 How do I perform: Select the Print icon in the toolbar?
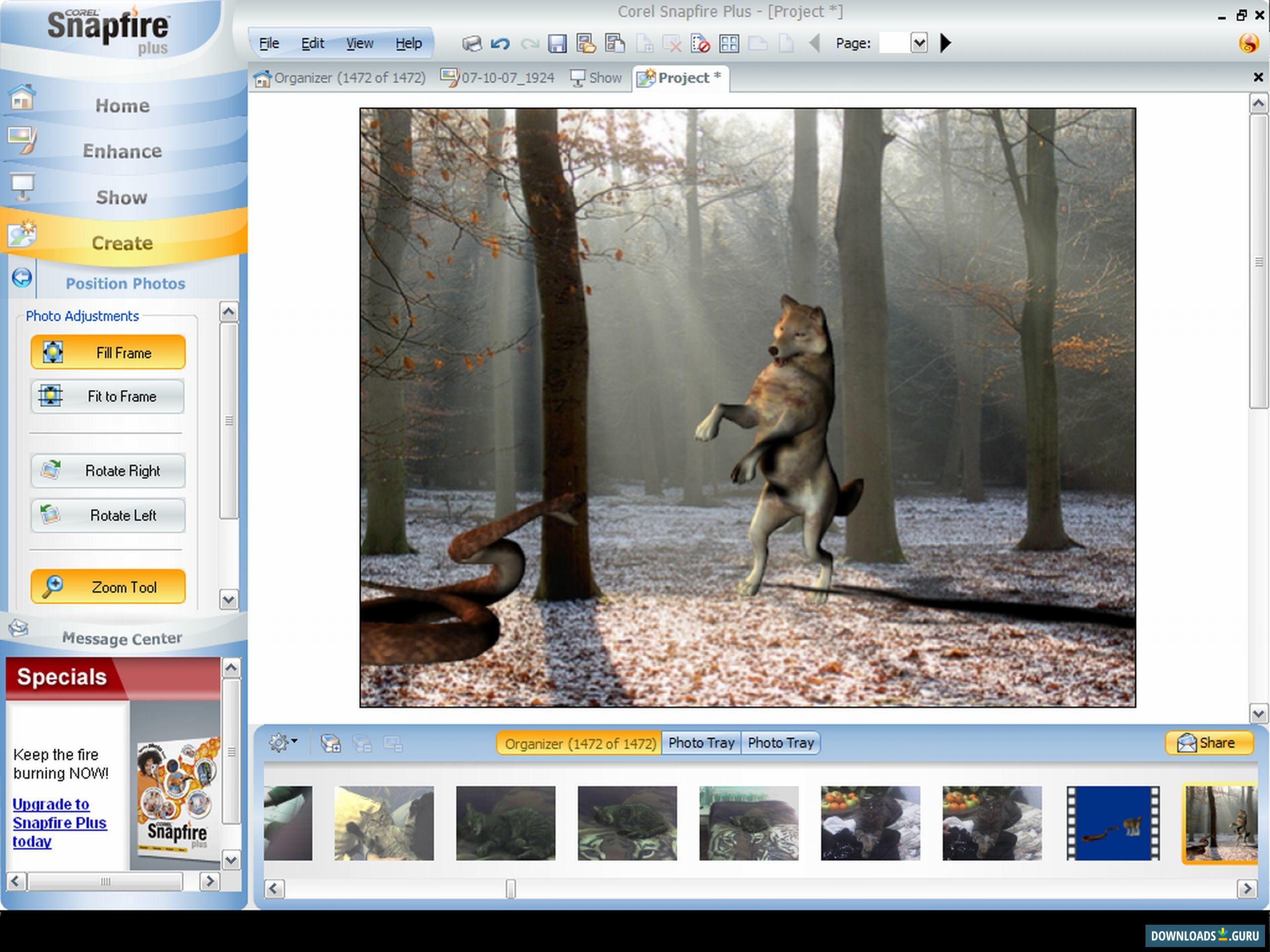[x=472, y=43]
